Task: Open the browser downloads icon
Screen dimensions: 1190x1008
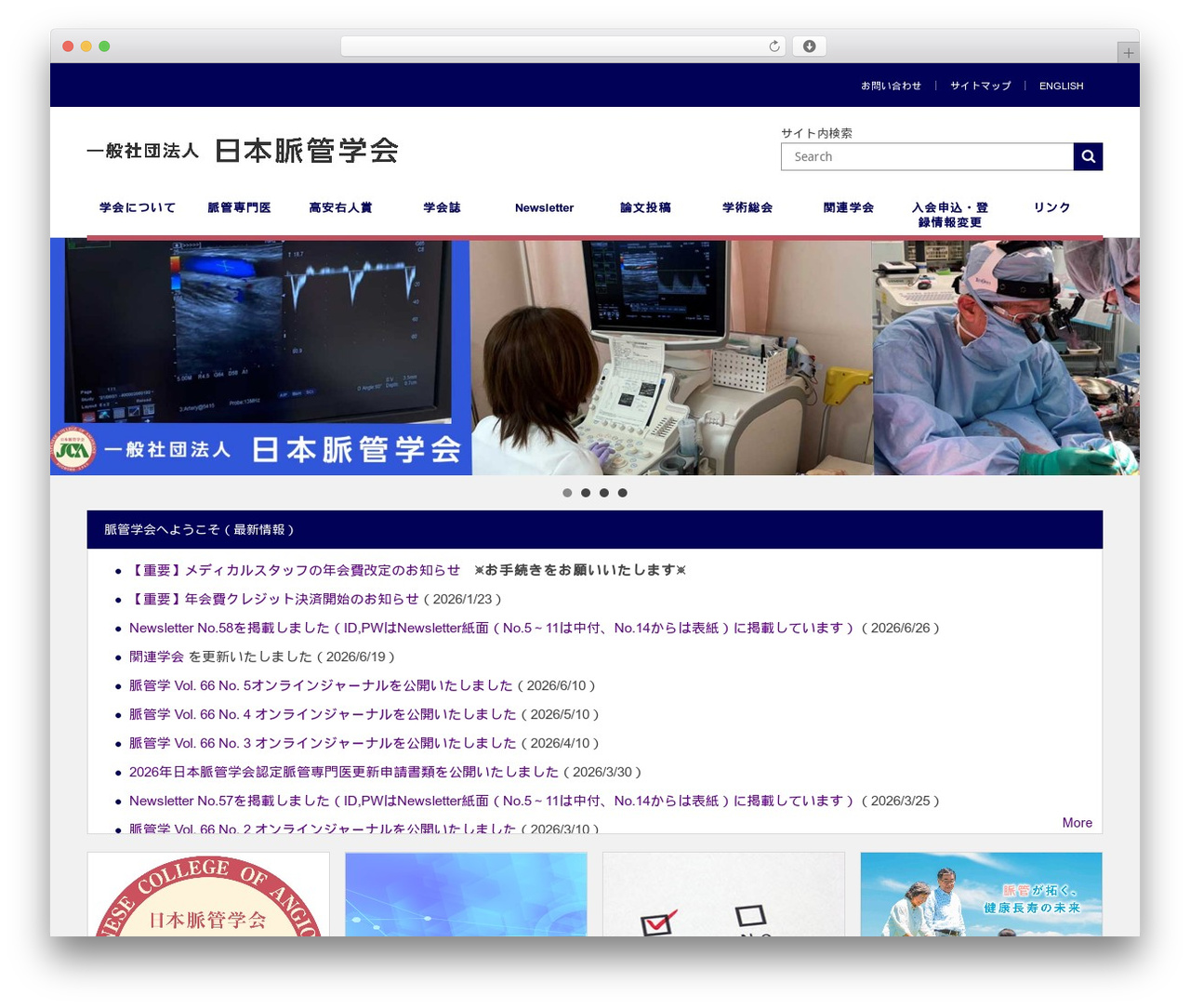Action: [x=809, y=46]
